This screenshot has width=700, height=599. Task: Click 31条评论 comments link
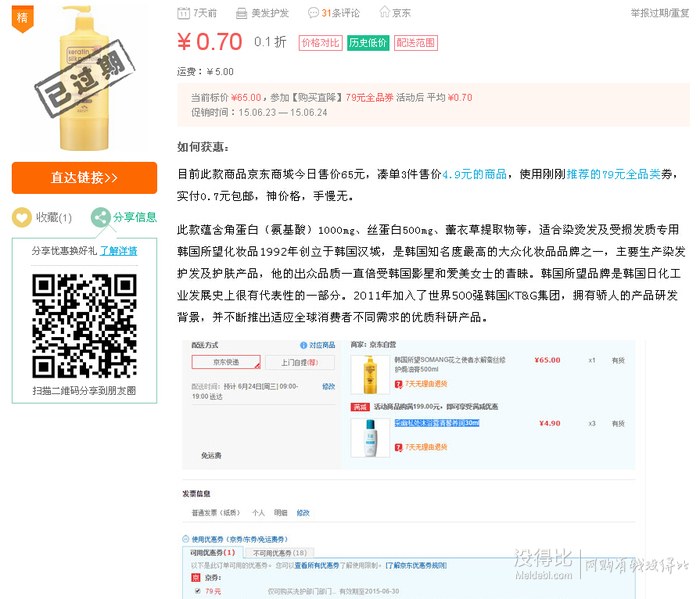[x=340, y=13]
